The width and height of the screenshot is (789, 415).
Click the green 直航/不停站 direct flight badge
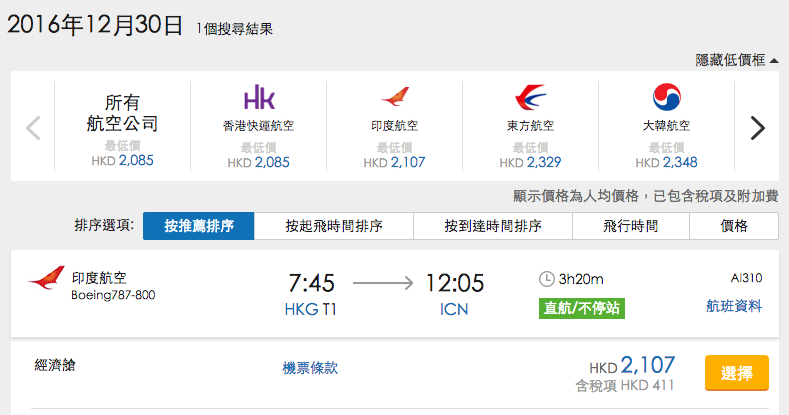(x=582, y=308)
